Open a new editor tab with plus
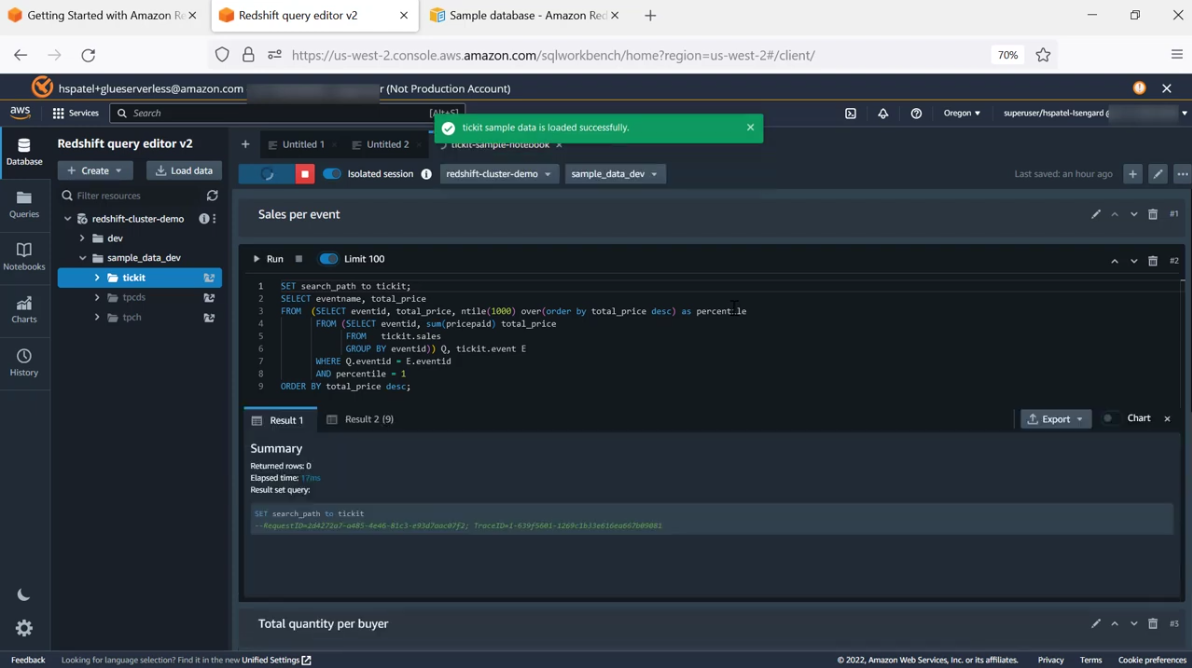This screenshot has width=1192, height=668. (x=245, y=144)
